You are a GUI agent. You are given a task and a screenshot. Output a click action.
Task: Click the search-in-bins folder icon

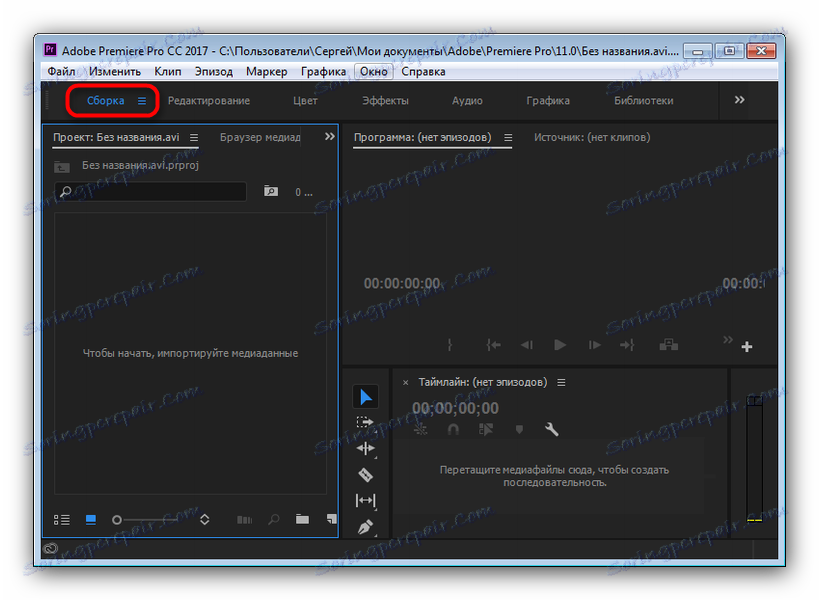coord(271,191)
